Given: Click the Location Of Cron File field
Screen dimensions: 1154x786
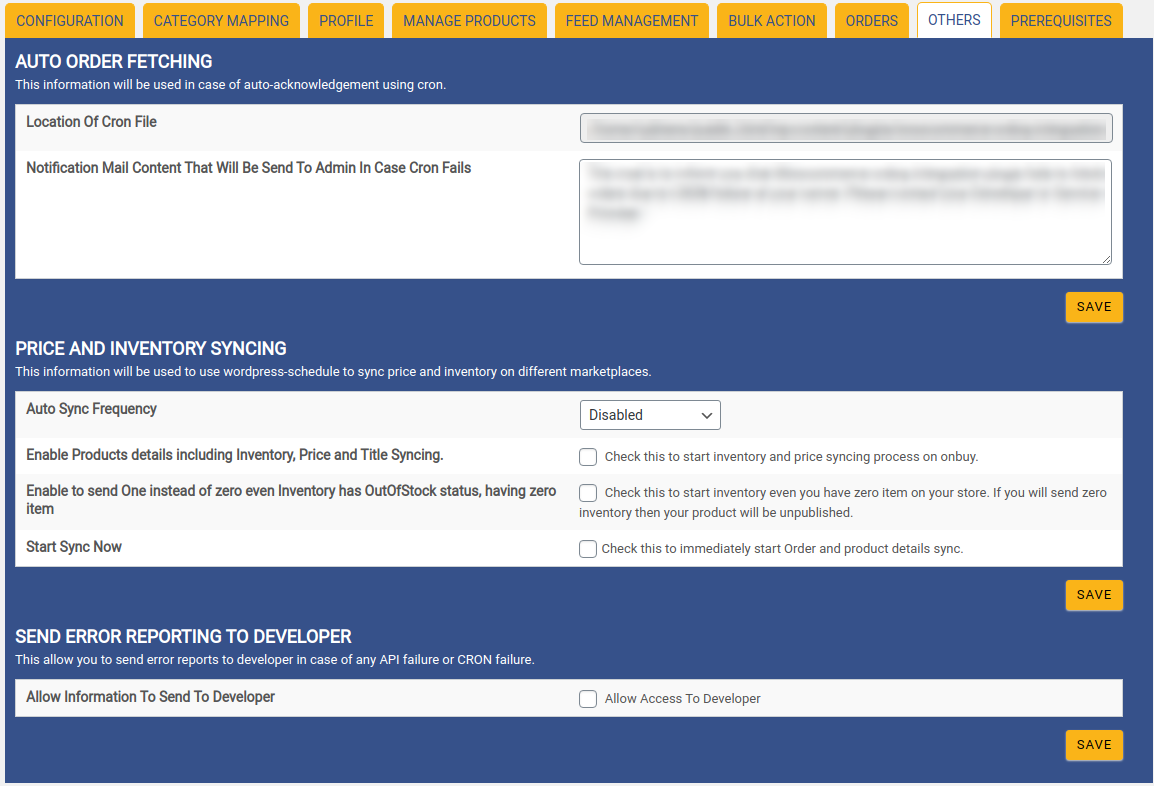Looking at the screenshot, I should tap(845, 127).
